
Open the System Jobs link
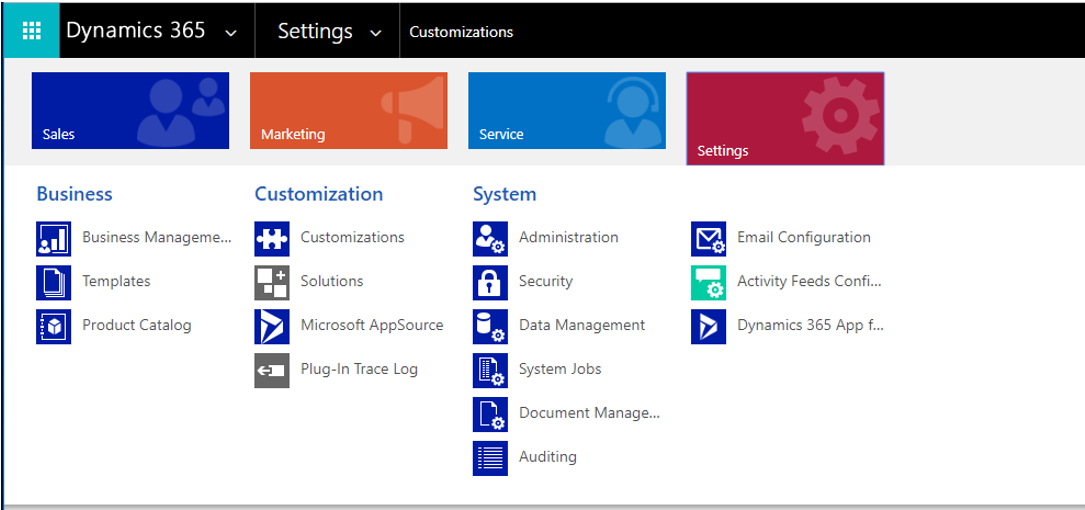click(560, 370)
